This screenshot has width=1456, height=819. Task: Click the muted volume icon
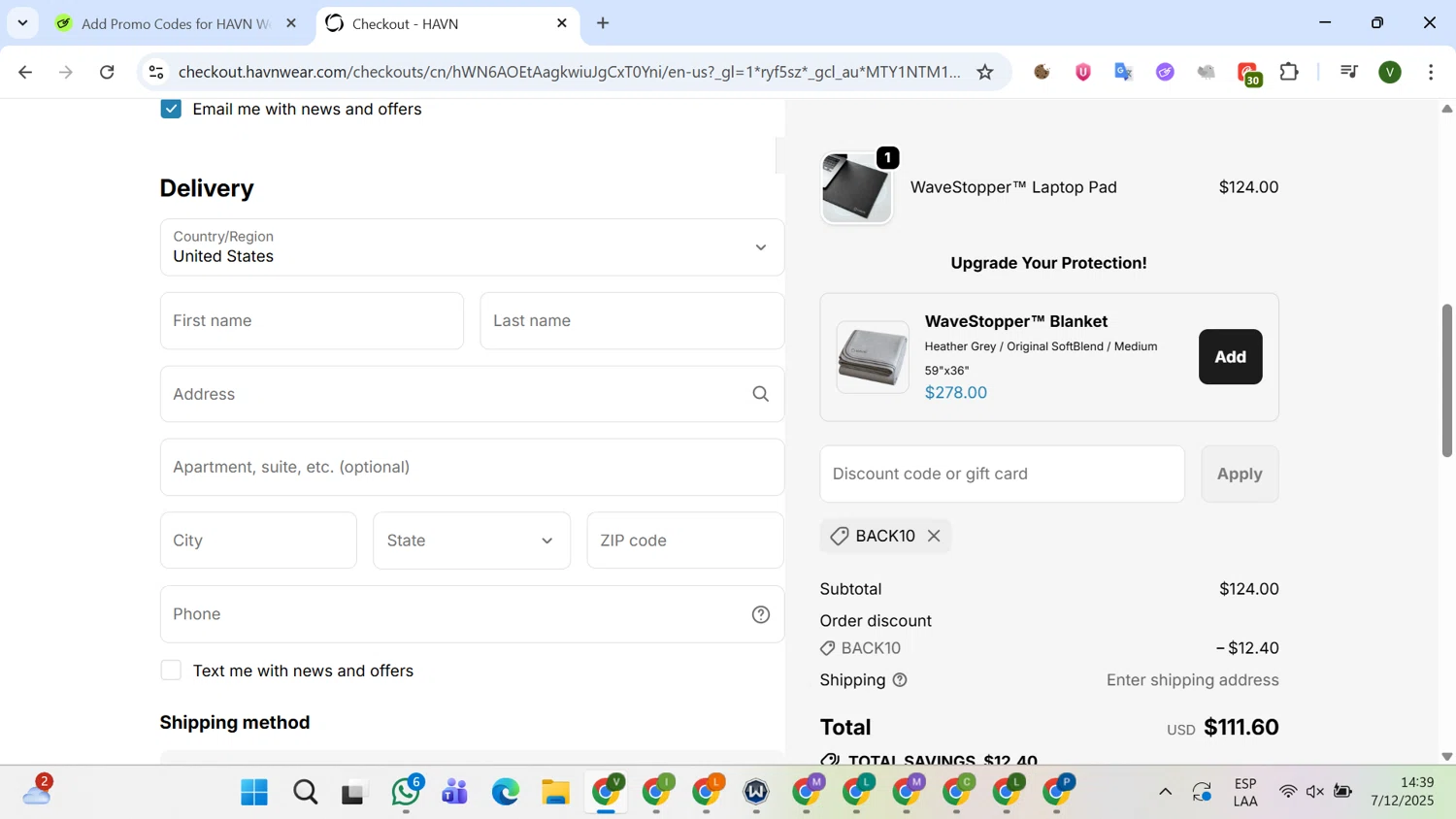1315,793
